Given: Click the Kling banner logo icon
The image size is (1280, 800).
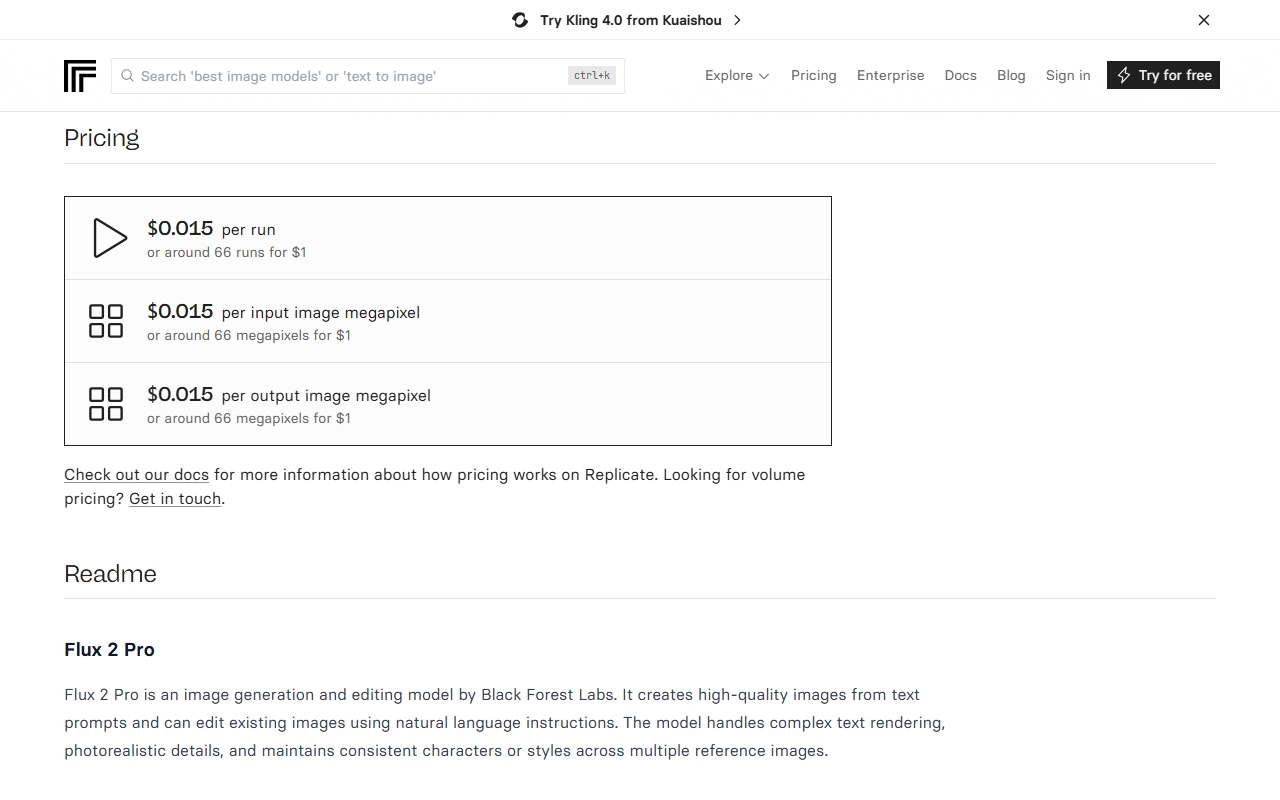Looking at the screenshot, I should [x=520, y=20].
